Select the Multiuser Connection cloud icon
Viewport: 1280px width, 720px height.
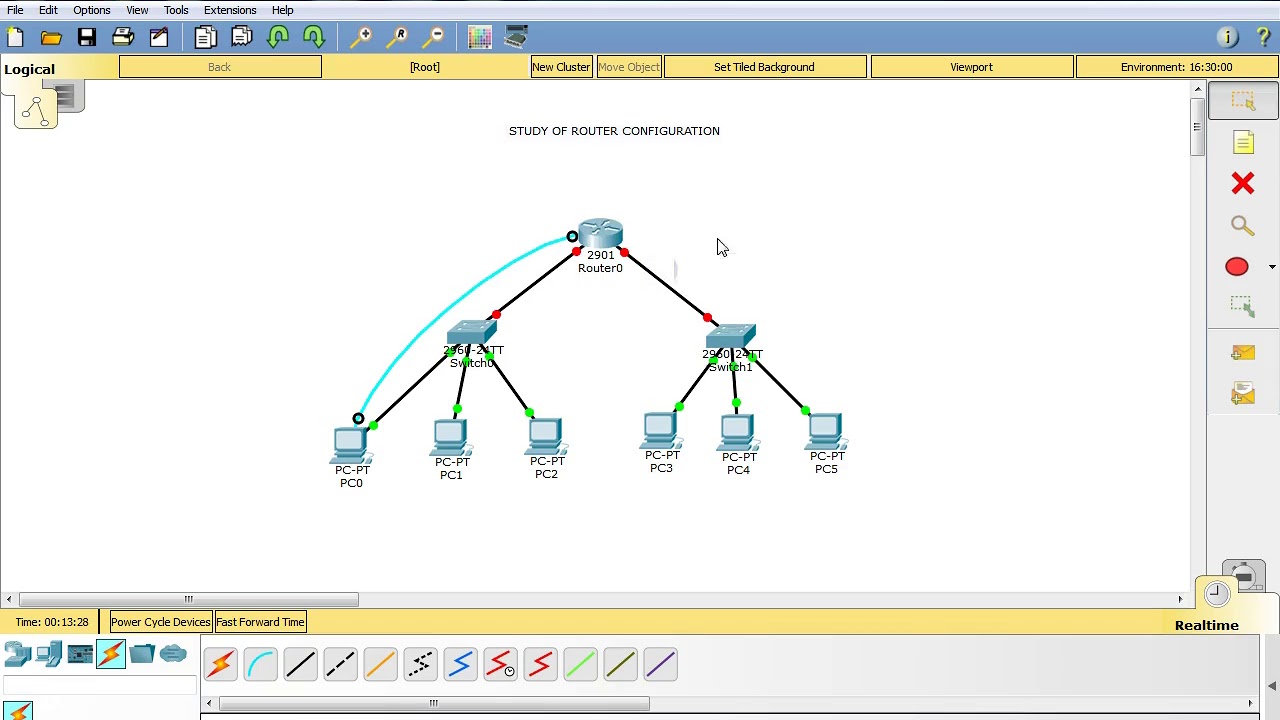click(173, 654)
